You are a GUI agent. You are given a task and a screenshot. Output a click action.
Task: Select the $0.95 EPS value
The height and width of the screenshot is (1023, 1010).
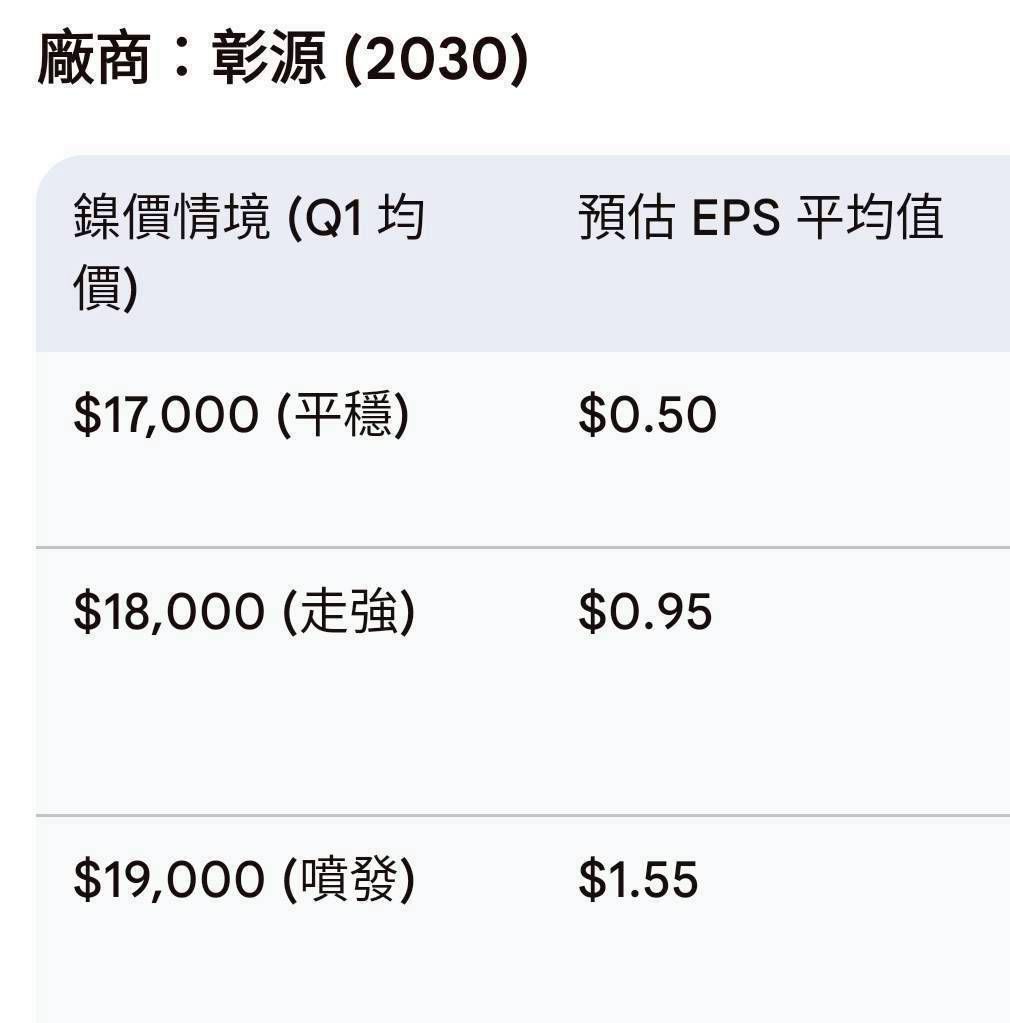point(645,612)
